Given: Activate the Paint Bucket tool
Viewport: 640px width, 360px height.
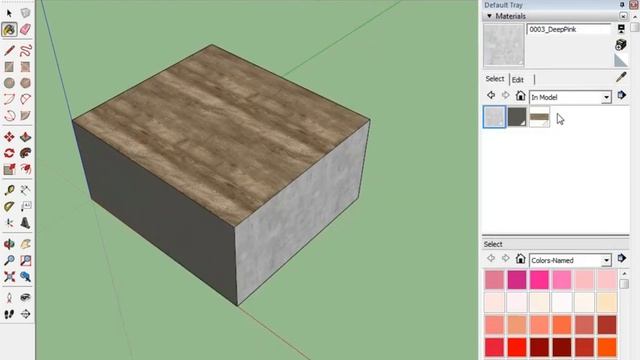Looking at the screenshot, I should point(9,29).
